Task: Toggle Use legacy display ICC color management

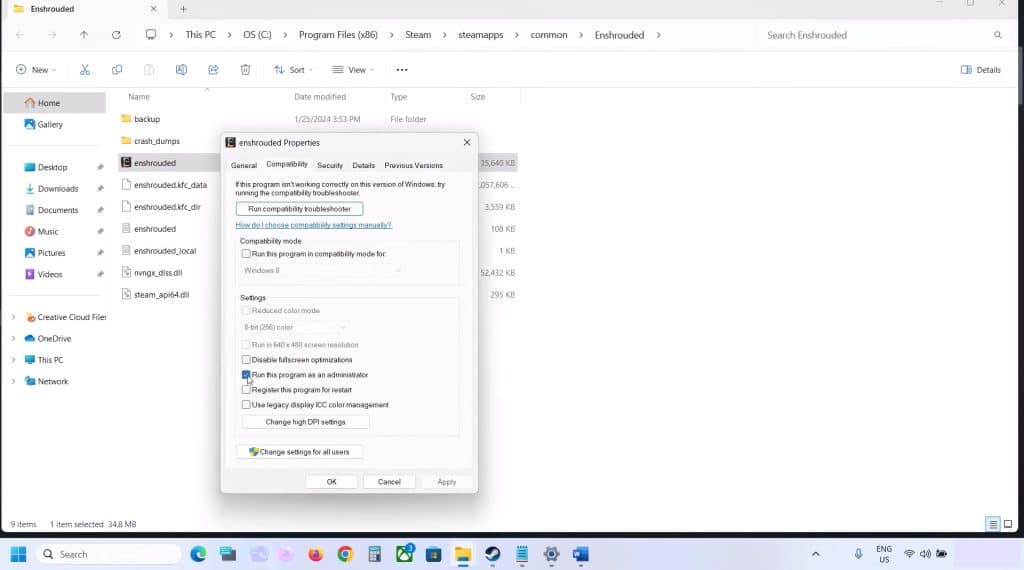Action: (x=246, y=405)
